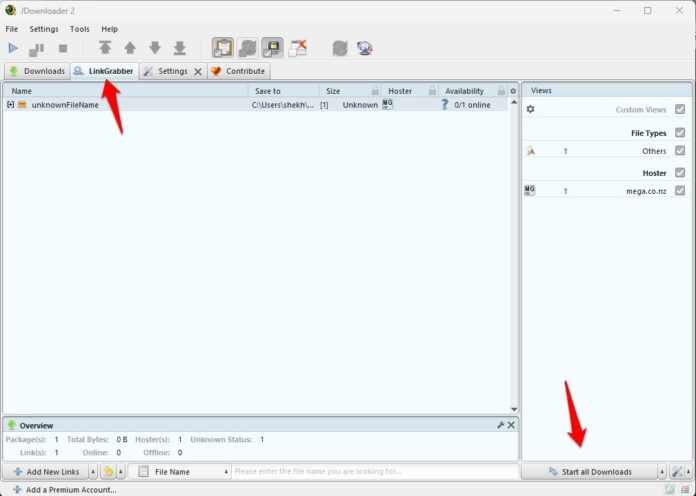Screen dimensions: 696x496
Task: Open the Add New Links dropdown arrow
Action: click(91, 471)
